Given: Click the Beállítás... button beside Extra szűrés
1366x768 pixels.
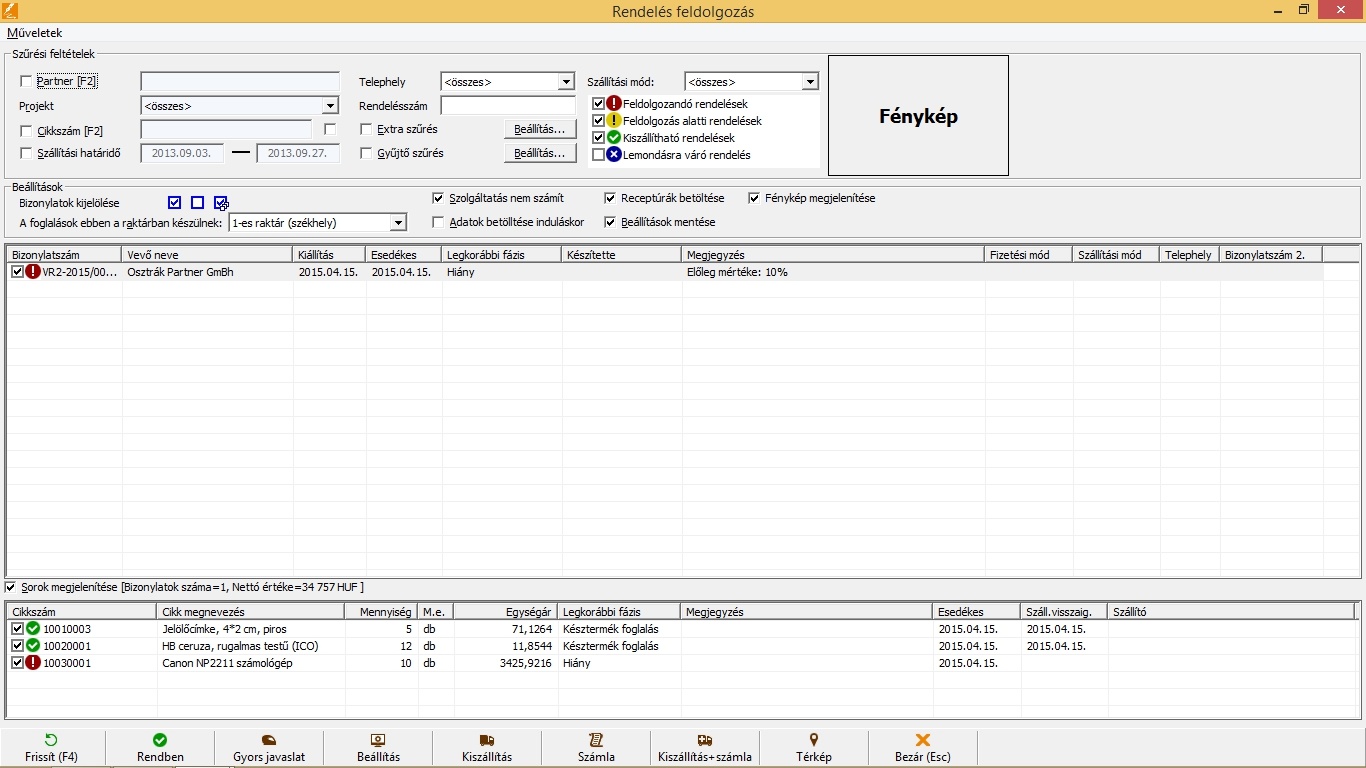Looking at the screenshot, I should tap(540, 129).
